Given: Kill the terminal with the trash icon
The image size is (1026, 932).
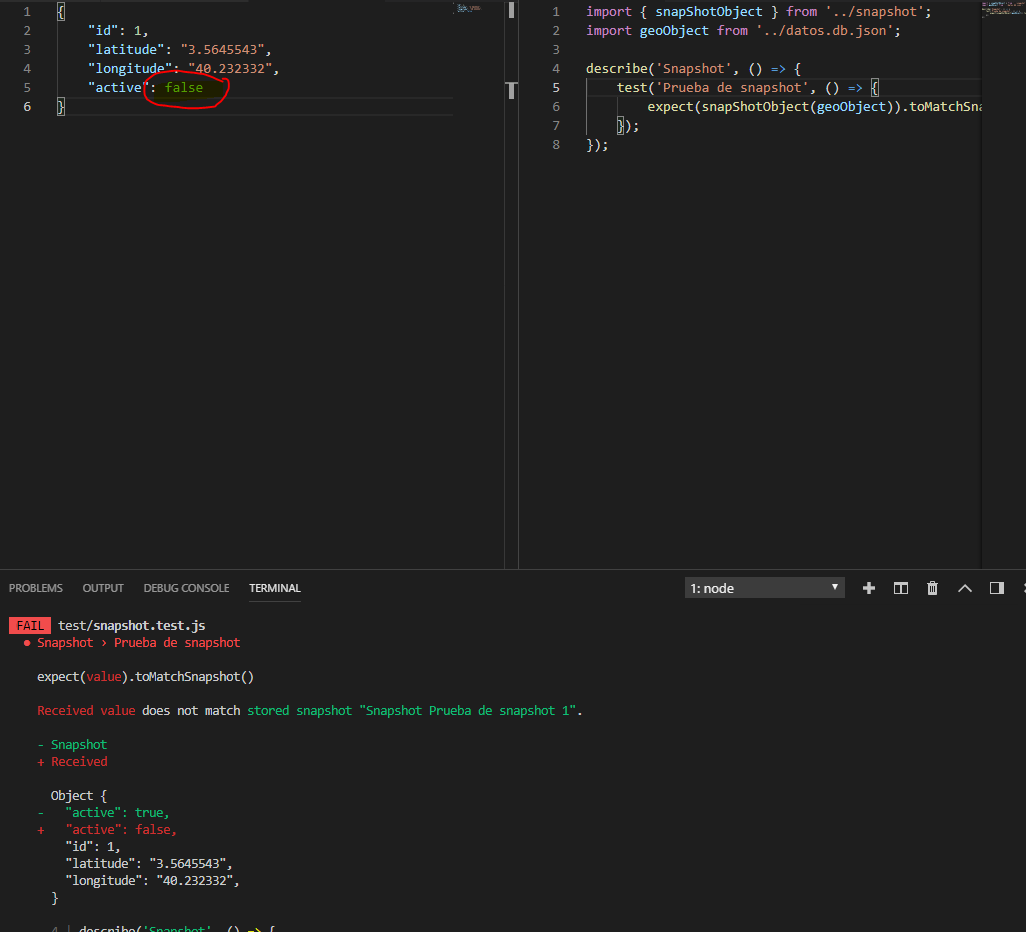Looking at the screenshot, I should point(932,588).
